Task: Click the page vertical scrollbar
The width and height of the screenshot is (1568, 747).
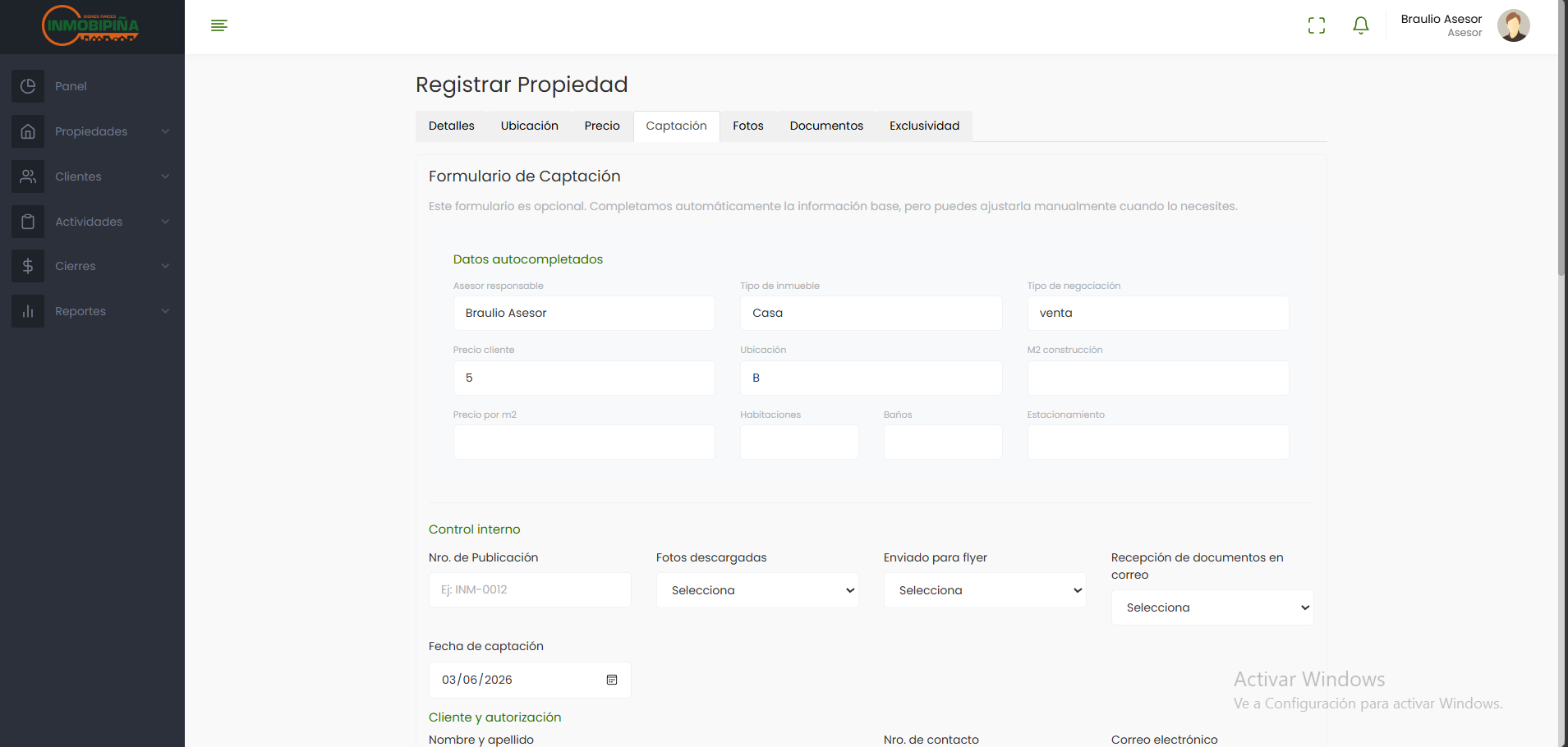Action: [x=1561, y=140]
